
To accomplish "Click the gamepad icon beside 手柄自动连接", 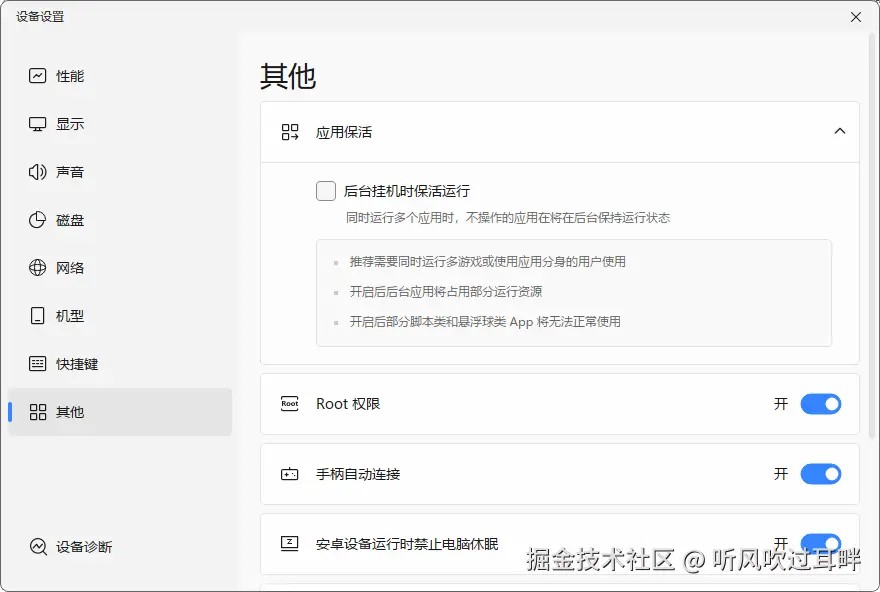I will pos(289,474).
